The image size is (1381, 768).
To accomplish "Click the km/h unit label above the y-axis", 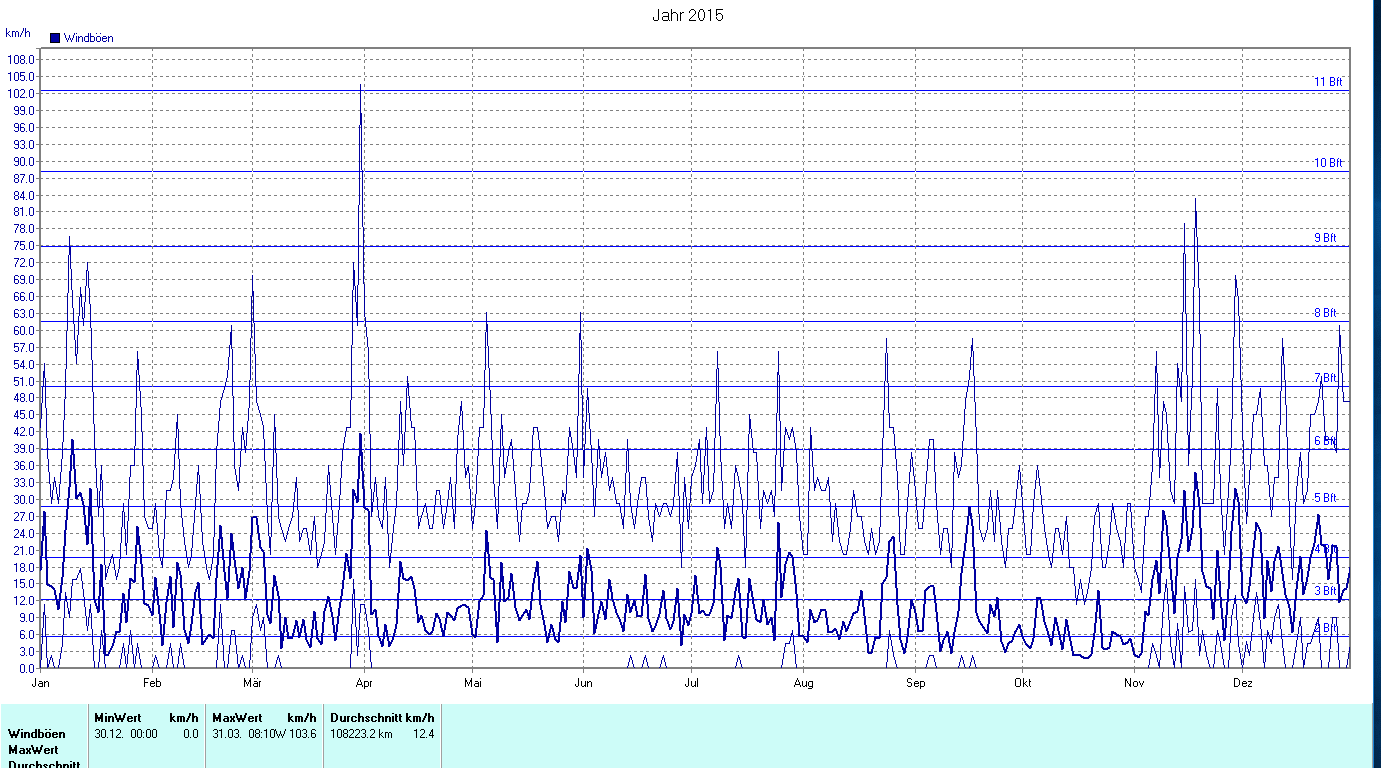I will [x=18, y=33].
